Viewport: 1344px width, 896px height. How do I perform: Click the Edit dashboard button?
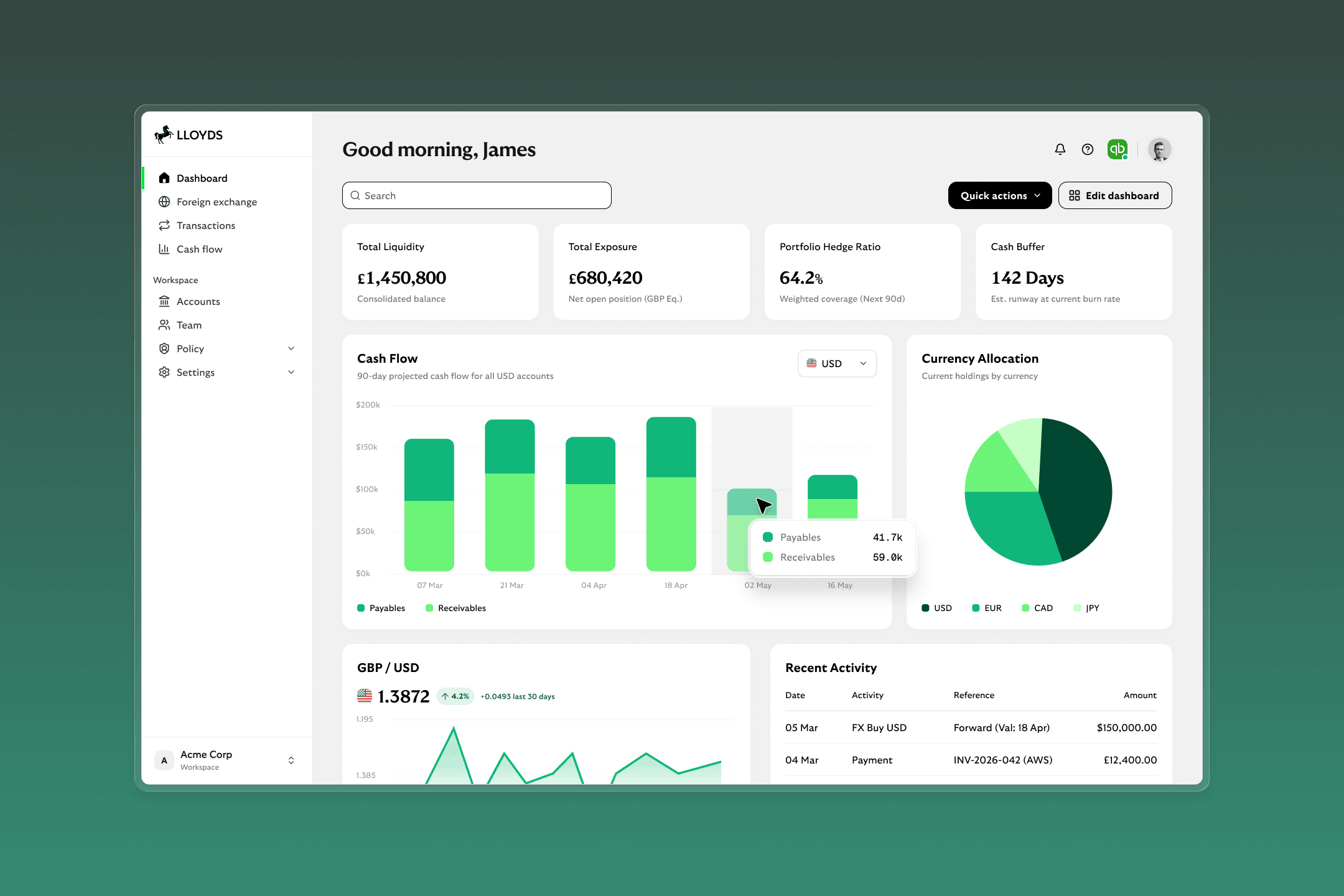tap(1114, 195)
